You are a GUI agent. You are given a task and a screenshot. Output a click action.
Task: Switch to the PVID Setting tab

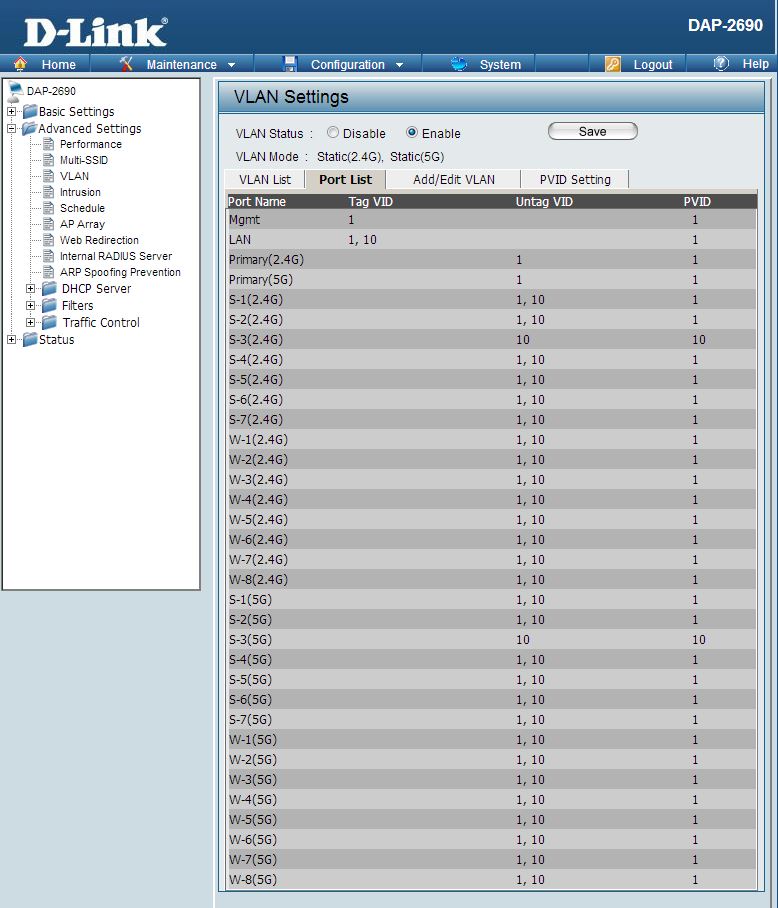tap(575, 180)
